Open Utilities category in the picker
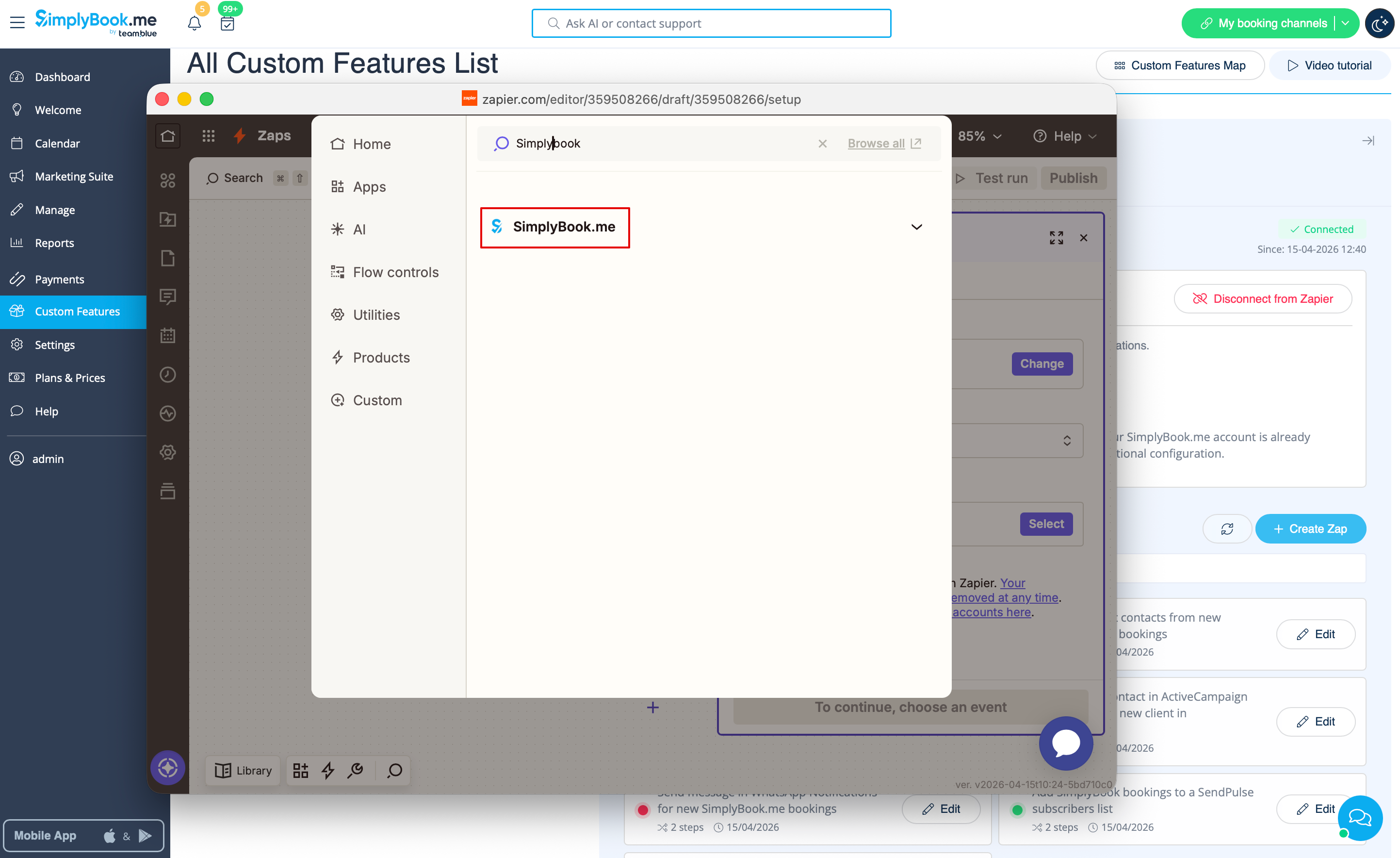Image resolution: width=1400 pixels, height=858 pixels. point(376,315)
